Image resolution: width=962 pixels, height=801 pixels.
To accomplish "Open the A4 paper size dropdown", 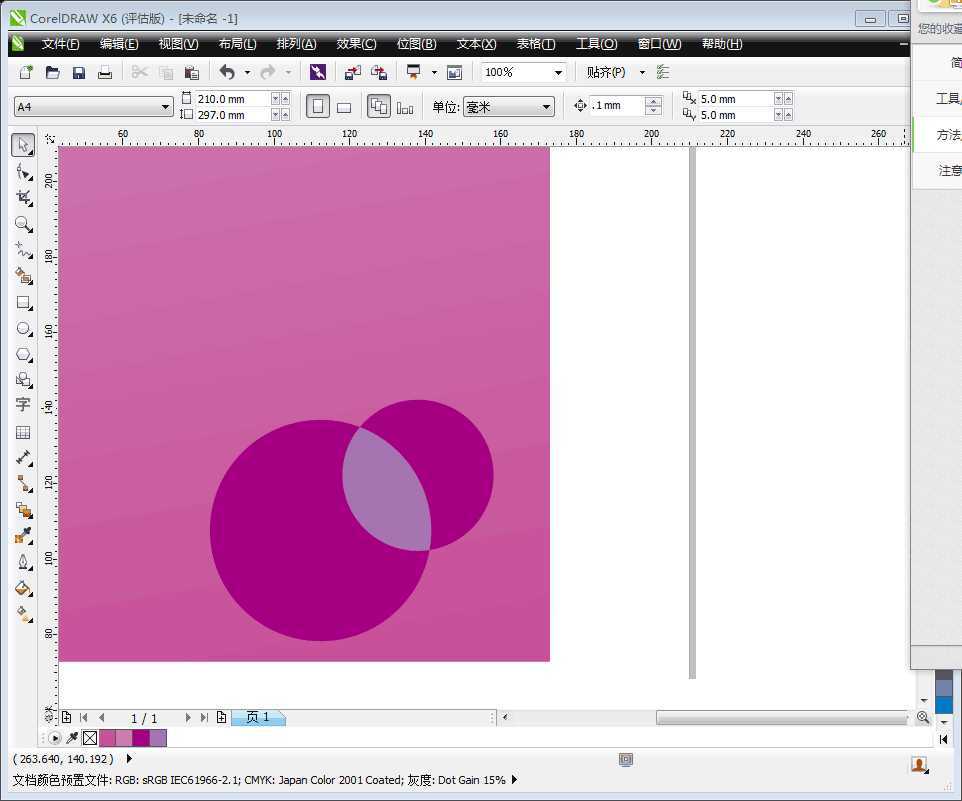I will click(164, 105).
